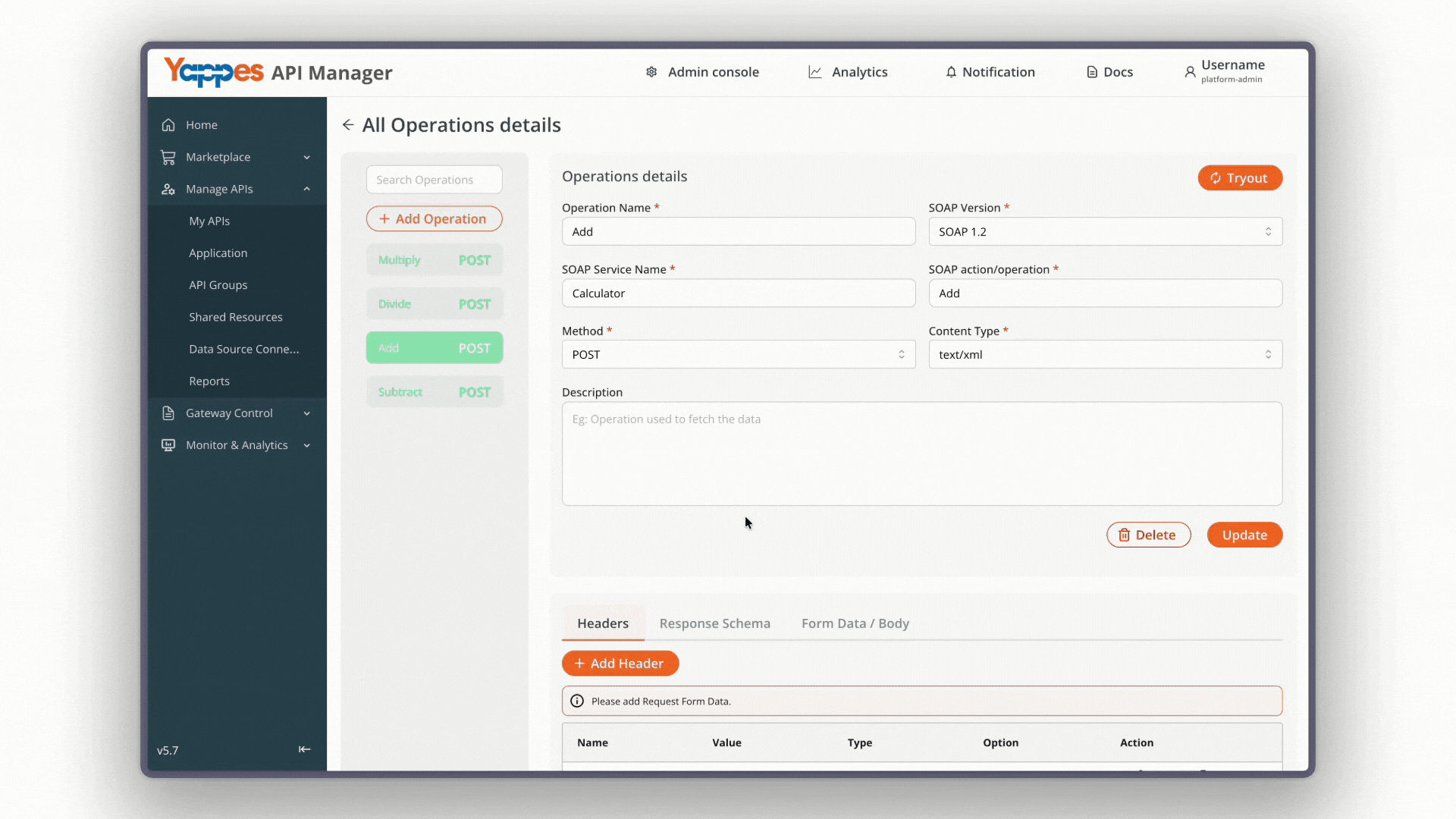Collapse the Manage APIs chevron
Screen dimensions: 1456x819
[x=307, y=189]
